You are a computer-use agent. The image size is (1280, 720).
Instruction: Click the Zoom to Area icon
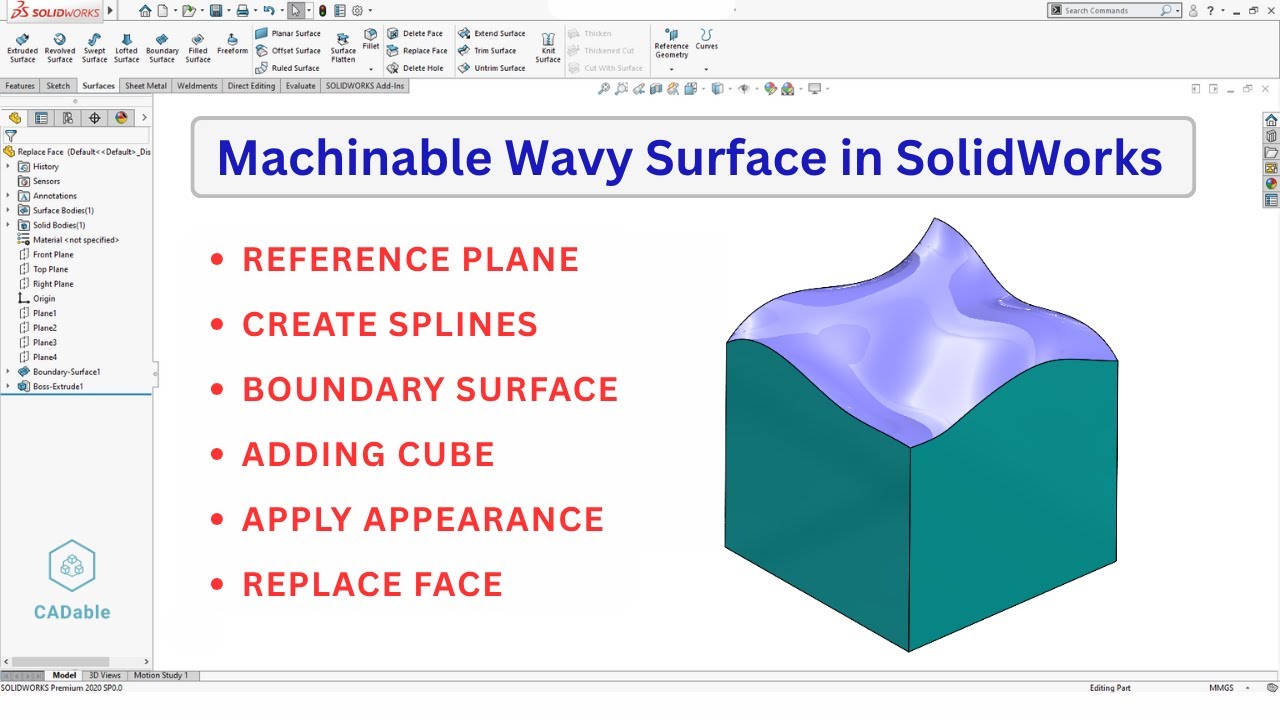622,89
